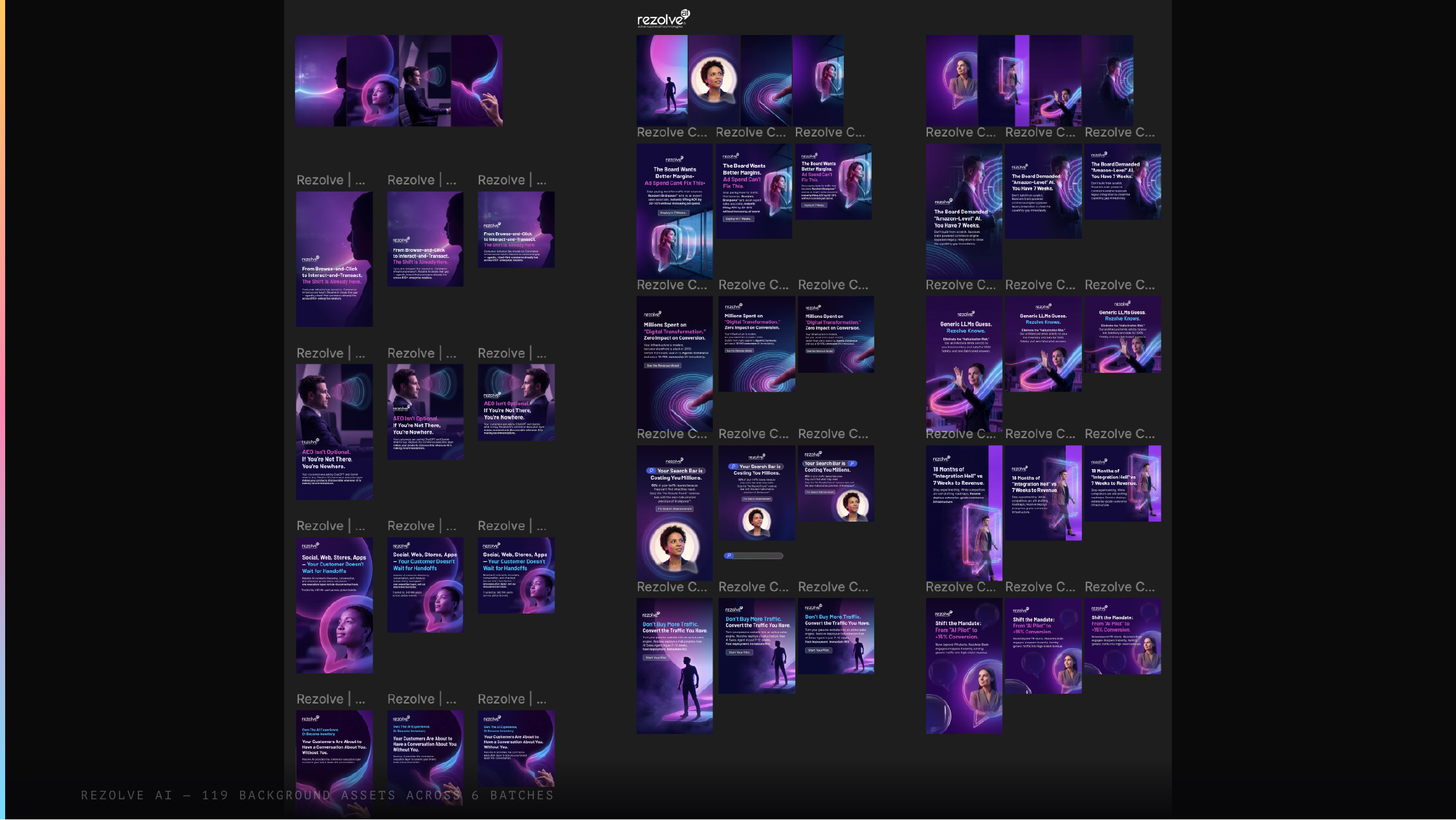Click 'Start Your Pilot' button in tall Don't Buy Traffic ad
This screenshot has width=1456, height=820.
coord(656,658)
